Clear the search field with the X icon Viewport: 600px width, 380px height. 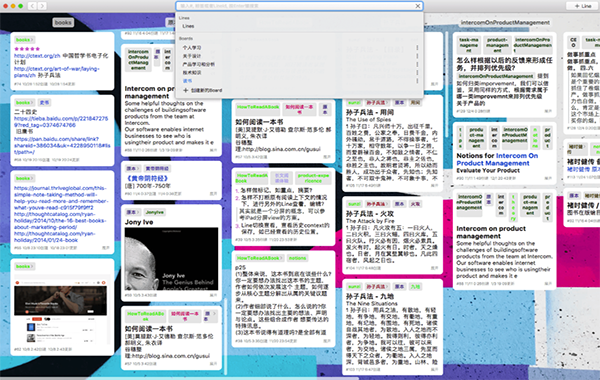pos(418,6)
